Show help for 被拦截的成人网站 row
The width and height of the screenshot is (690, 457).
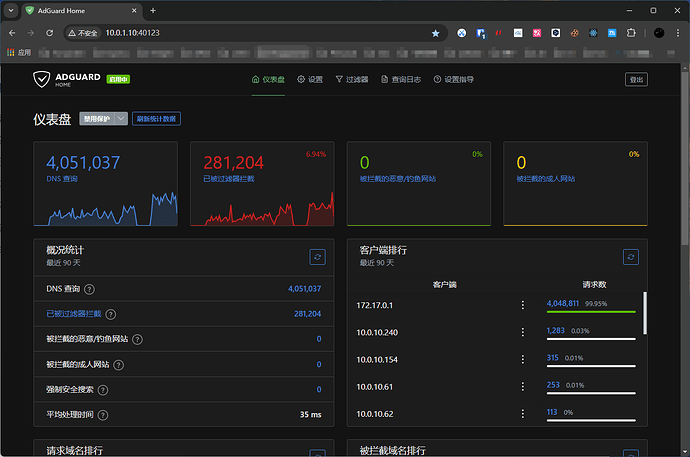pos(118,365)
